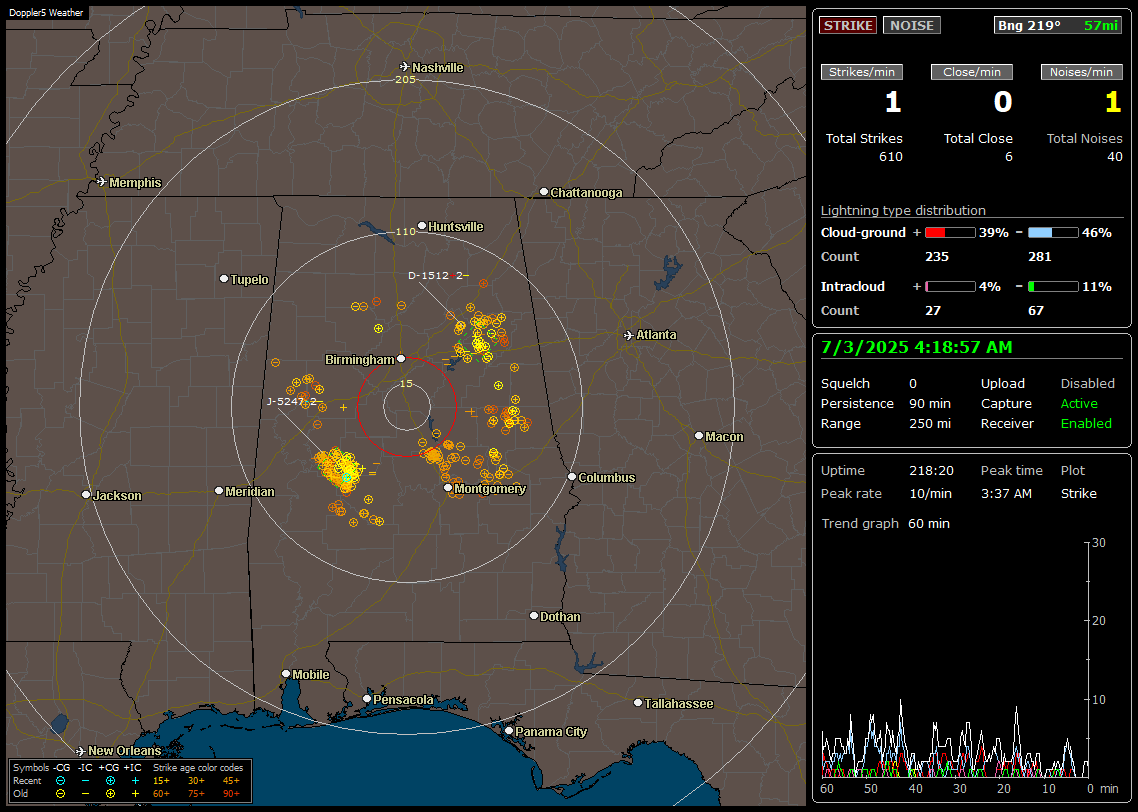Pick the Tallahassee city marker dot
This screenshot has width=1138, height=812.
point(638,702)
